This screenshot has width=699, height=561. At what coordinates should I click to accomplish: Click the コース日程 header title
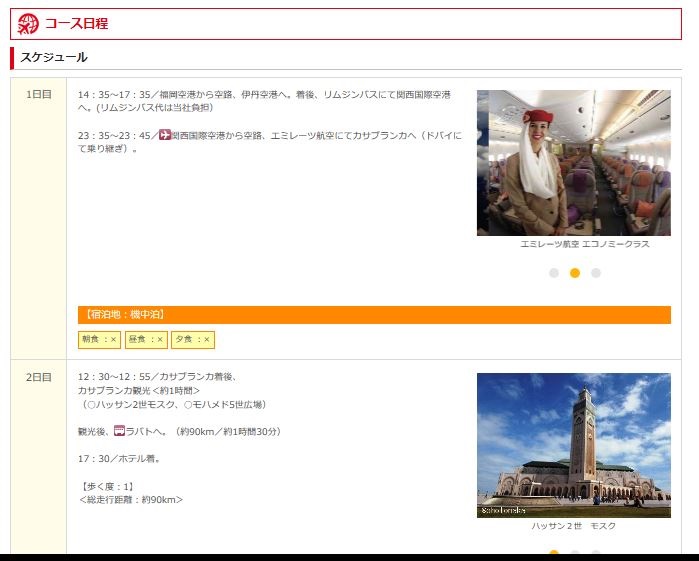click(x=76, y=24)
